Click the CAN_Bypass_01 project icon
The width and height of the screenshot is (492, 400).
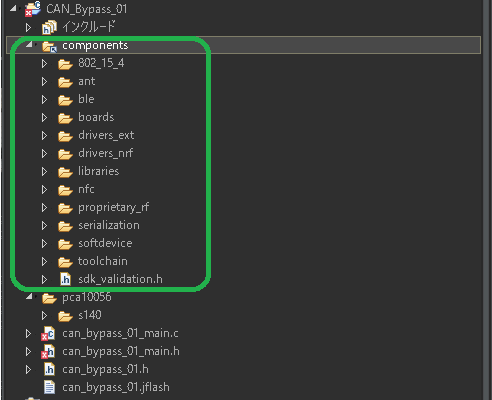coord(33,9)
